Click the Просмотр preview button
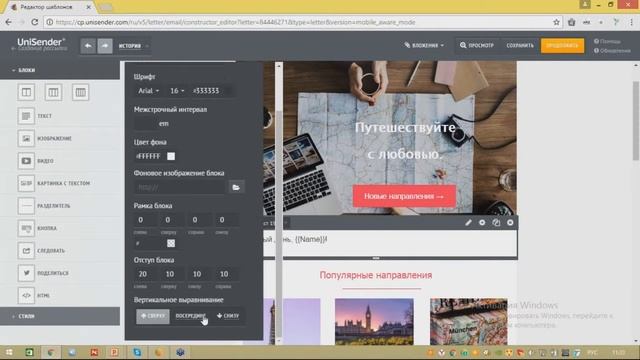Screen dimensions: 640x360 (477, 45)
